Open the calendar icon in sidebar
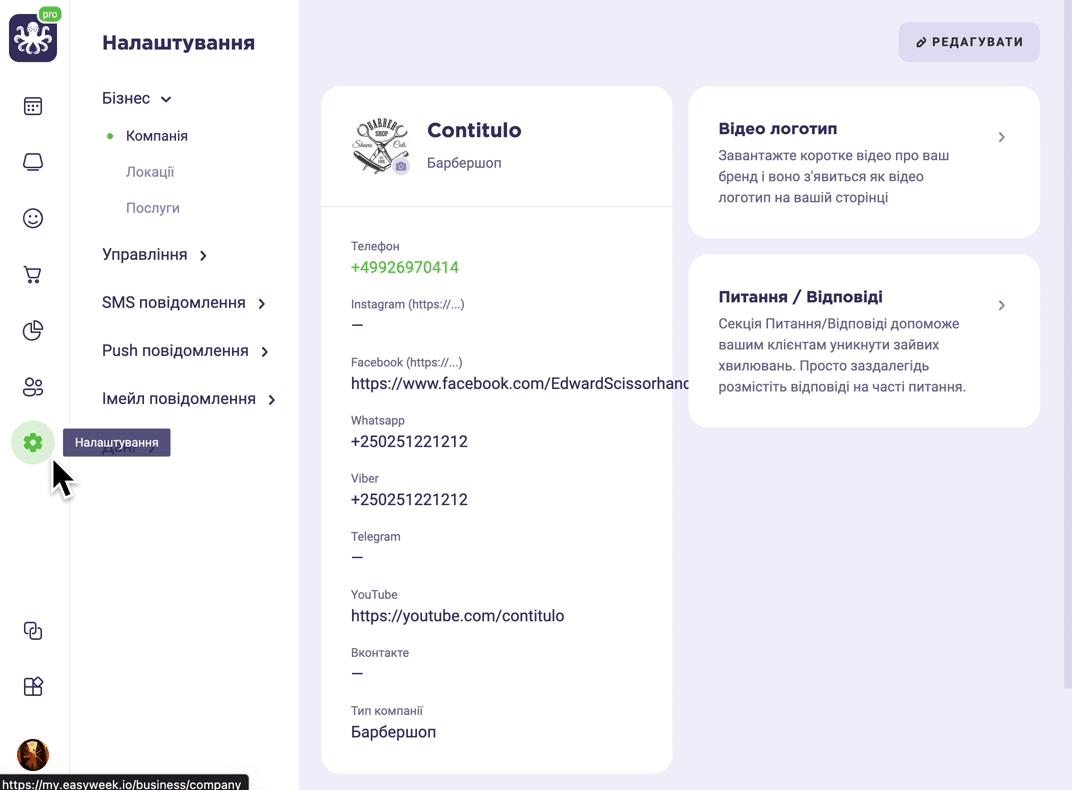 (x=33, y=106)
